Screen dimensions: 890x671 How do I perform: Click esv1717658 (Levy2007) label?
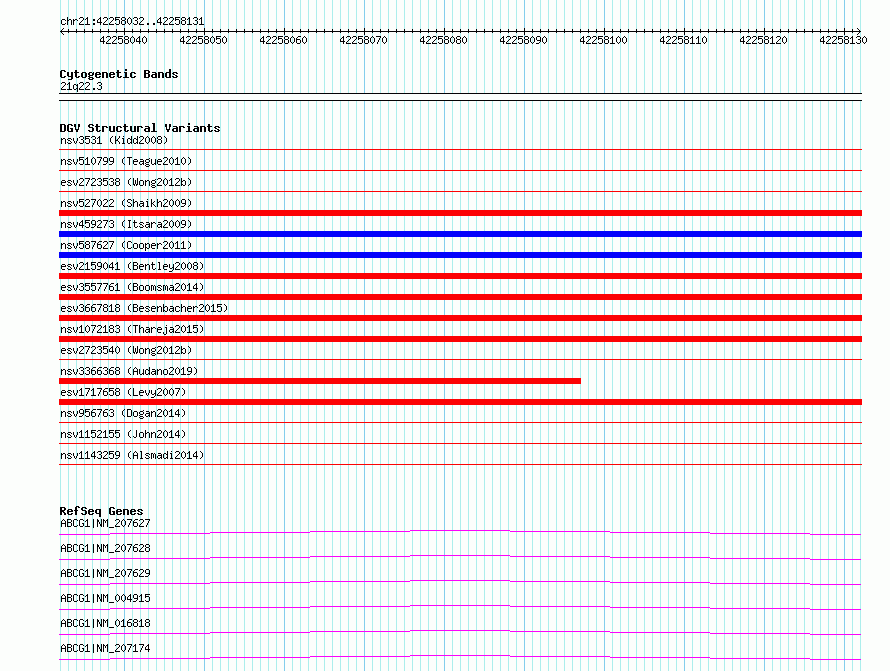123,392
